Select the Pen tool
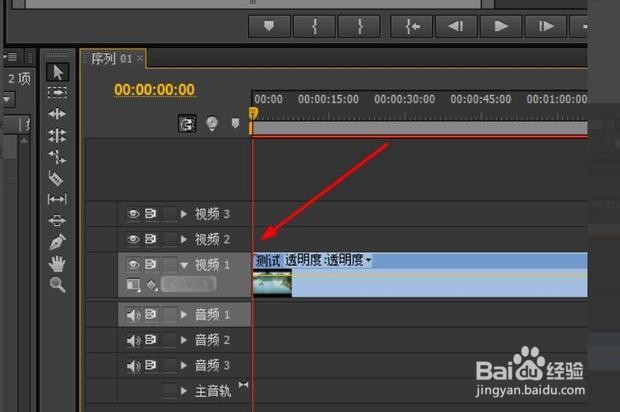The width and height of the screenshot is (620, 412). click(57, 242)
